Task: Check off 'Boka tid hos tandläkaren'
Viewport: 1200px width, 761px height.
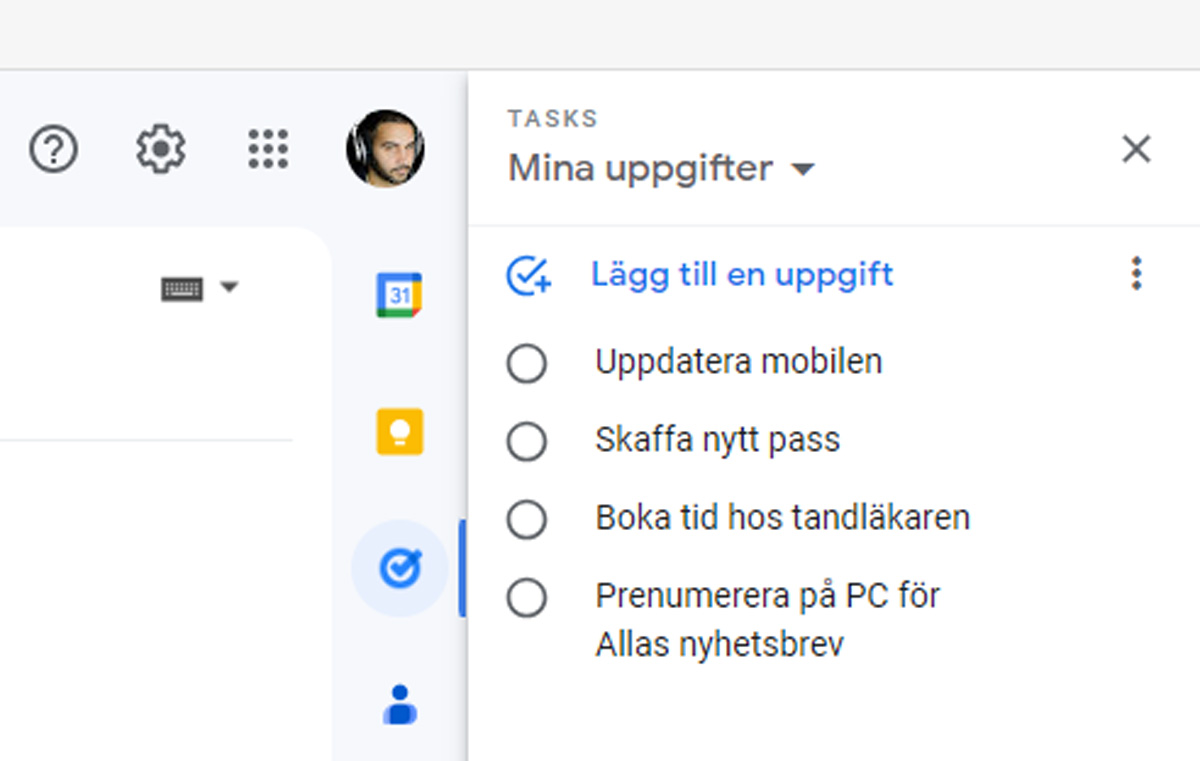Action: coord(527,519)
